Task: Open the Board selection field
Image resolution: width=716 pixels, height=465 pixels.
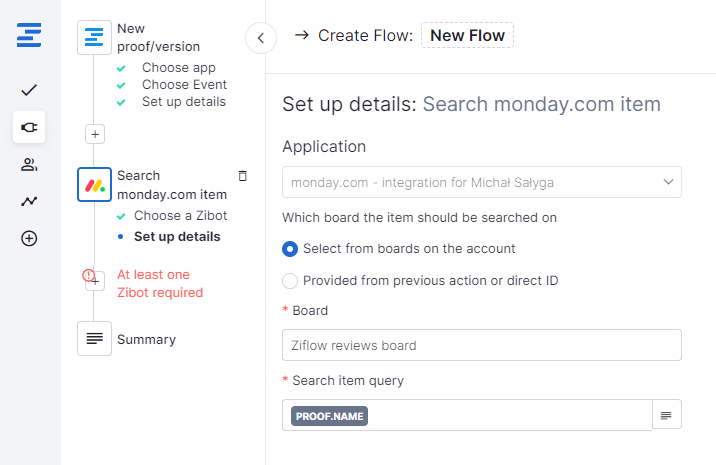Action: [x=481, y=345]
